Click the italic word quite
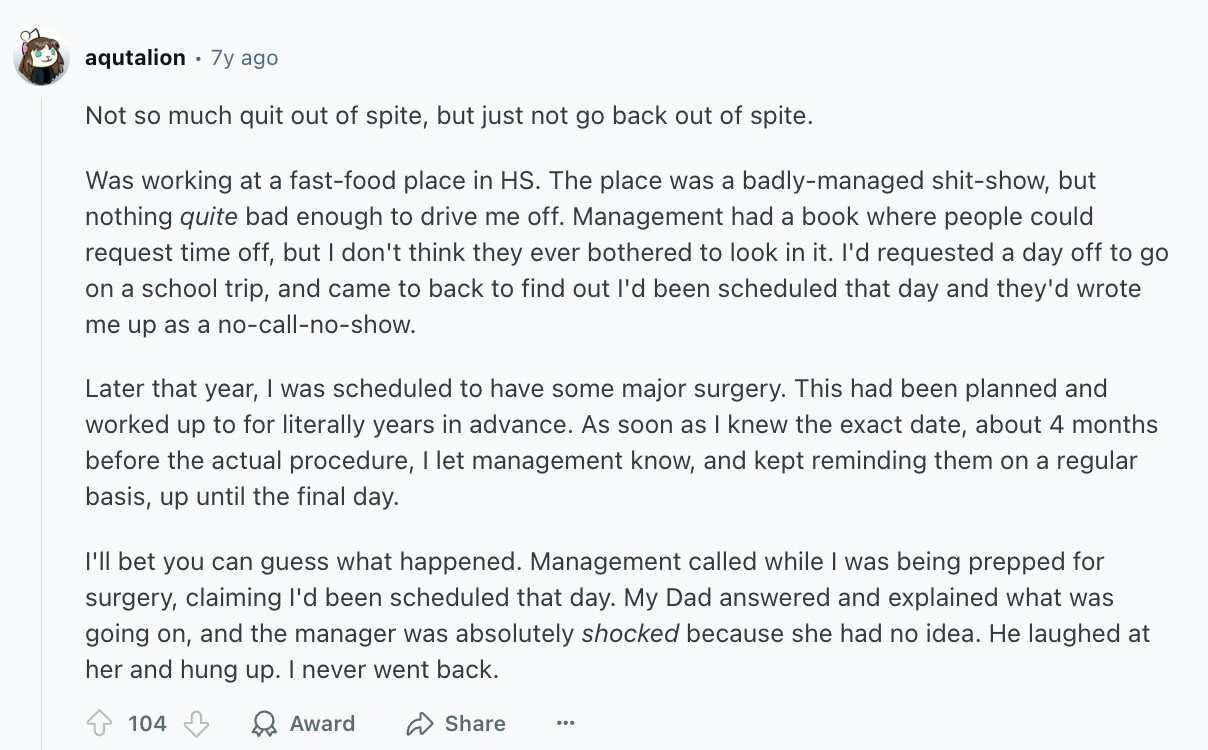Viewport: 1208px width, 750px height. tap(208, 217)
